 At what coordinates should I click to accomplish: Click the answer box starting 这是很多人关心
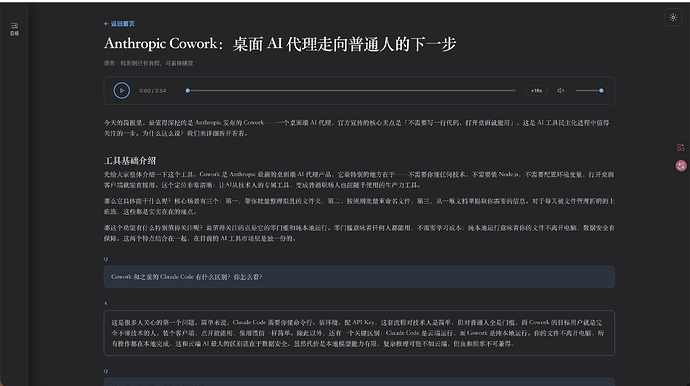359,333
